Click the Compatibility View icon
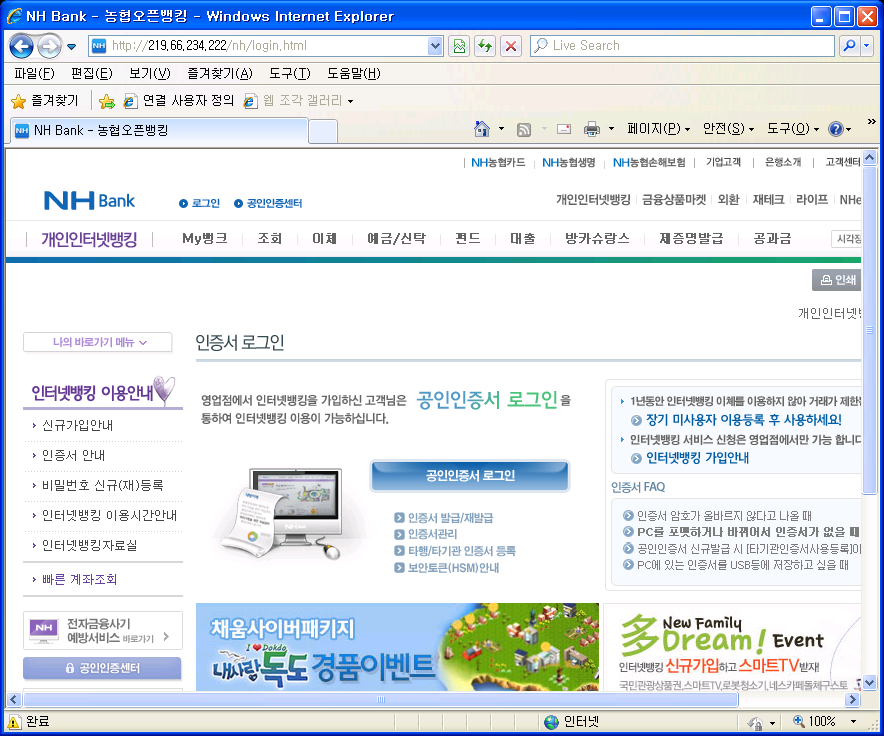This screenshot has height=736, width=884. (x=459, y=46)
